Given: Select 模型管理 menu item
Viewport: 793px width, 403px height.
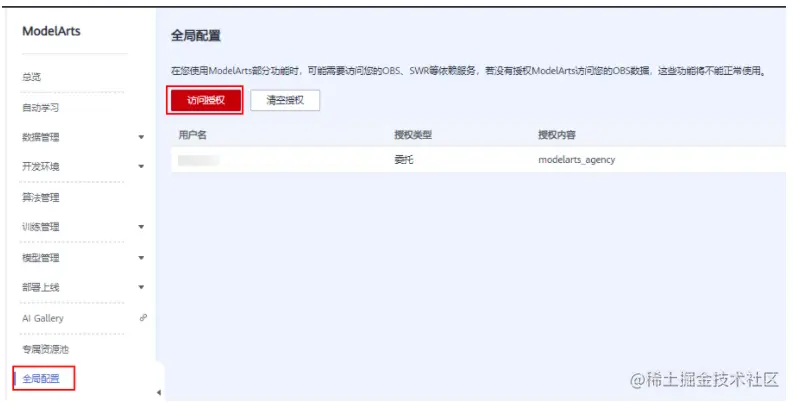Looking at the screenshot, I should [40, 258].
